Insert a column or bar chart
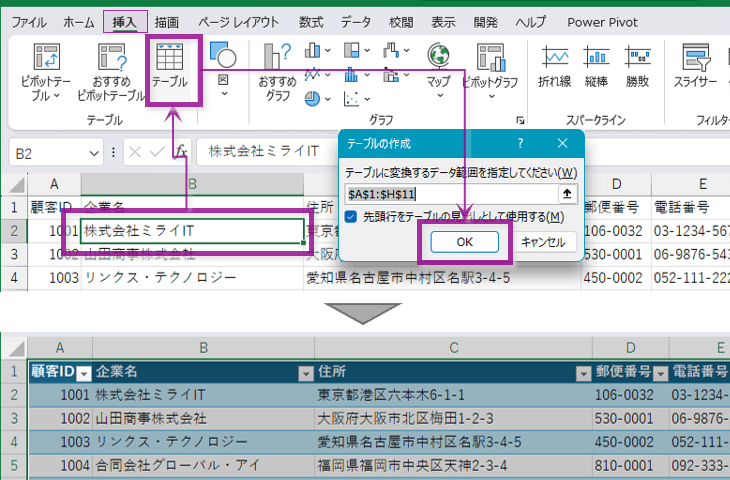This screenshot has width=730, height=480. [x=312, y=50]
